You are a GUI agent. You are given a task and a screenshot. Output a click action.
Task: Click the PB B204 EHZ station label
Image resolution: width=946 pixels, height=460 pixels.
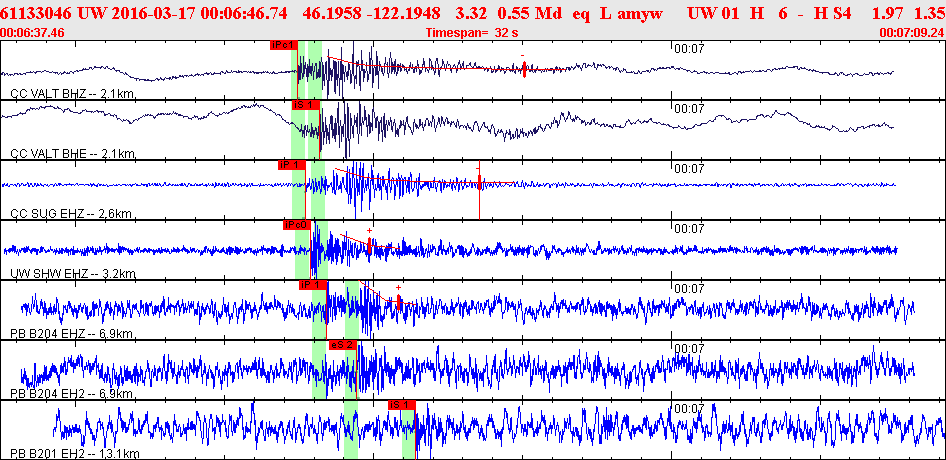coord(72,333)
